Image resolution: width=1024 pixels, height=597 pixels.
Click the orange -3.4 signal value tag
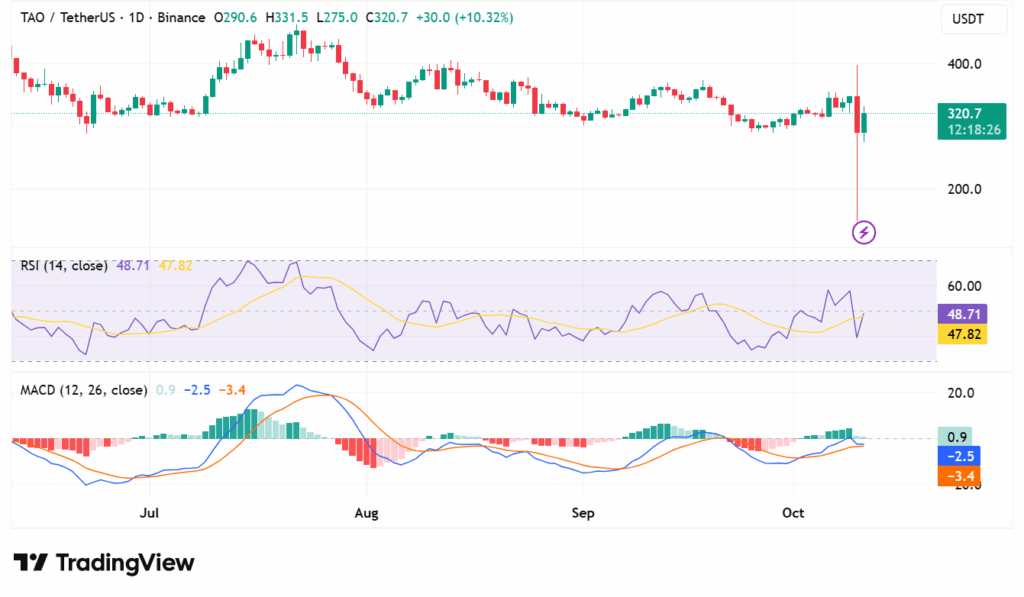(x=962, y=476)
